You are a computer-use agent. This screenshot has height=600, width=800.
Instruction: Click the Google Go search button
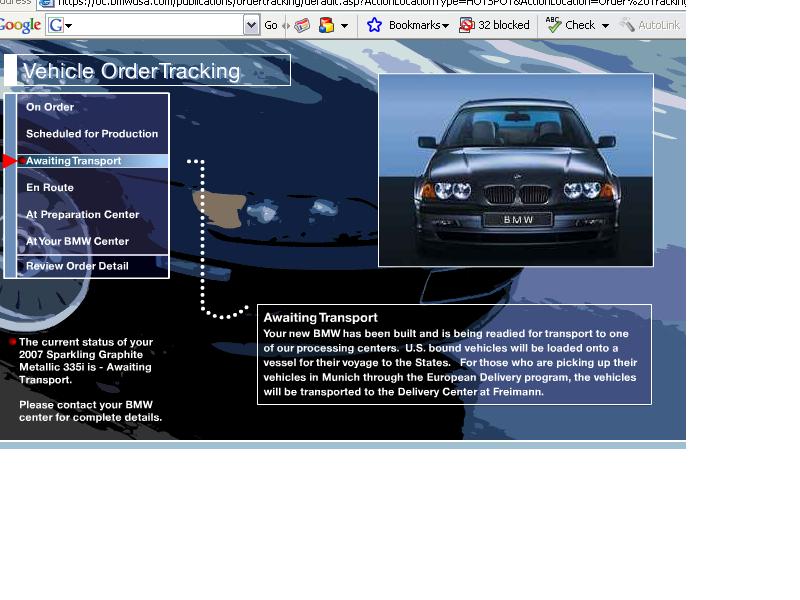click(x=271, y=25)
